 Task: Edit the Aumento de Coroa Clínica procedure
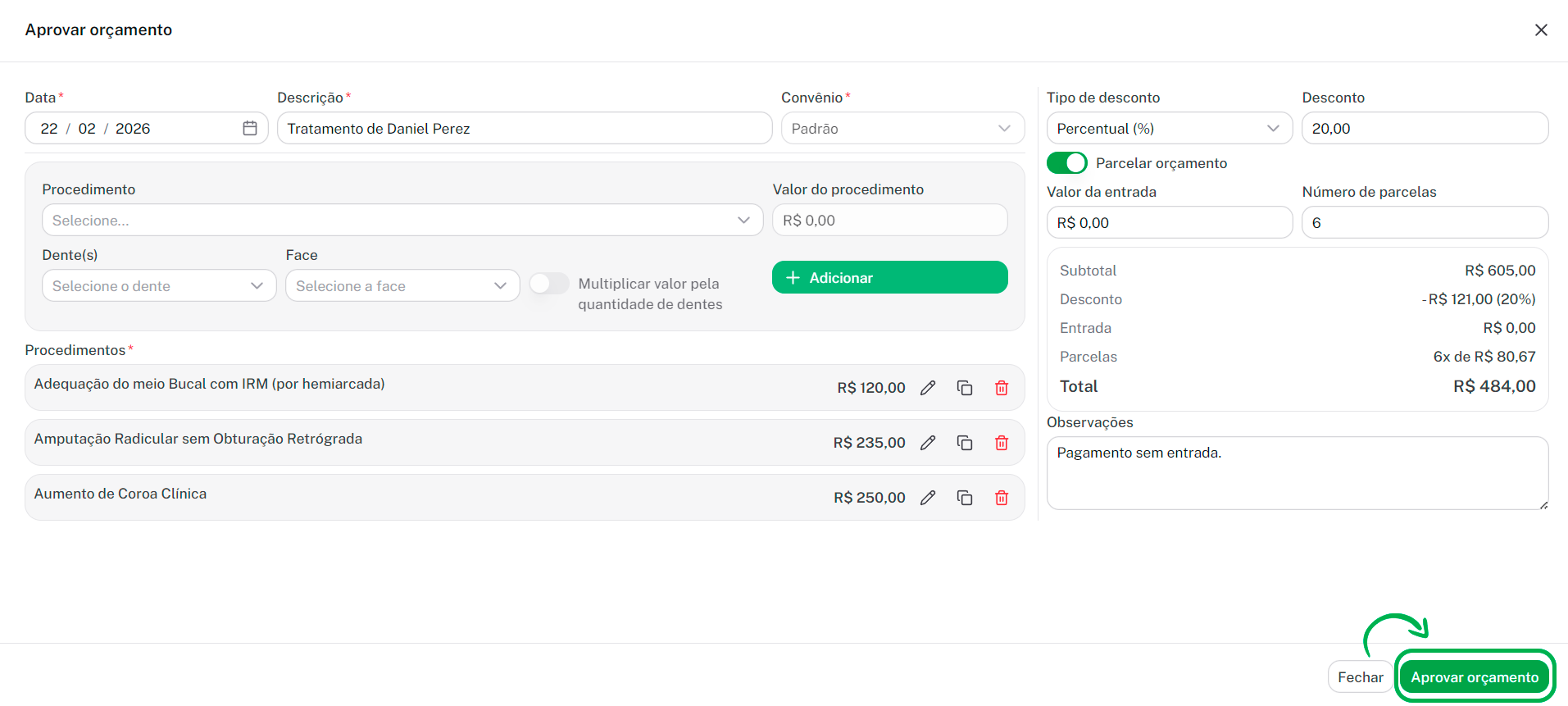[928, 498]
